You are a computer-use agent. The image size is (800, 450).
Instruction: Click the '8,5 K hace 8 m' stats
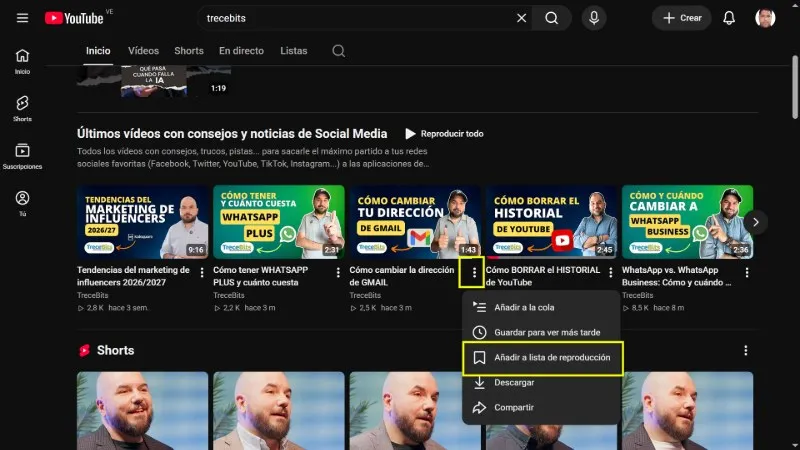tap(654, 308)
